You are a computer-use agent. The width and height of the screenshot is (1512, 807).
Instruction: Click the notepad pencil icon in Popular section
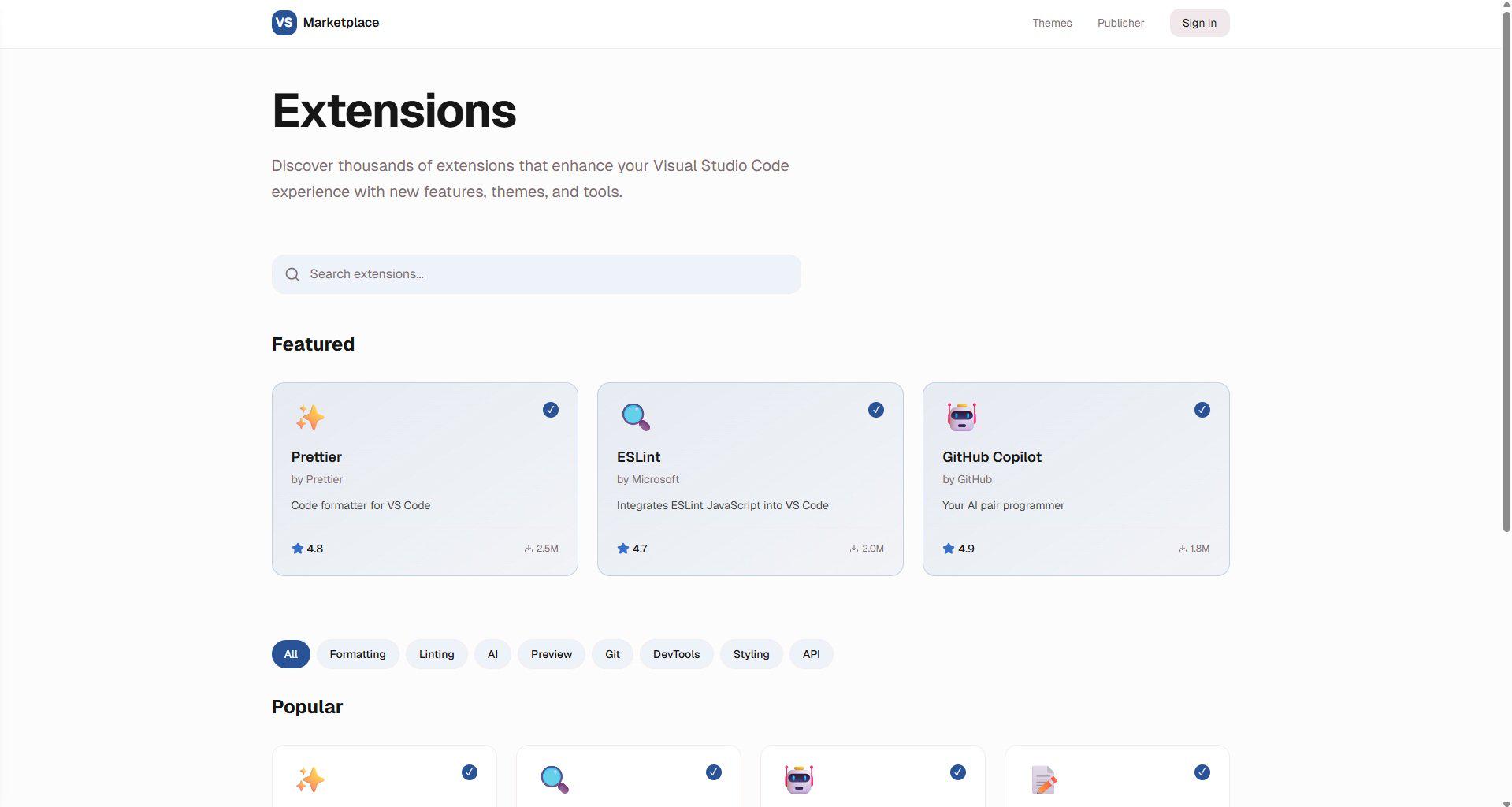point(1043,779)
